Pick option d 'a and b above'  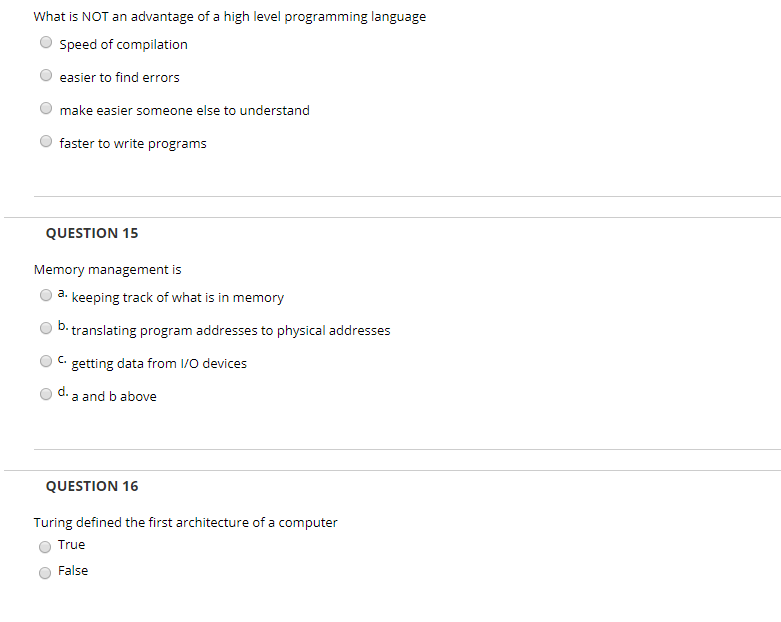tap(46, 394)
